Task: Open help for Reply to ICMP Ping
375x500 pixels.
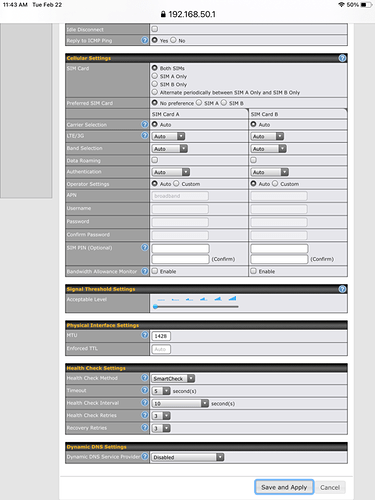Action: tap(144, 40)
